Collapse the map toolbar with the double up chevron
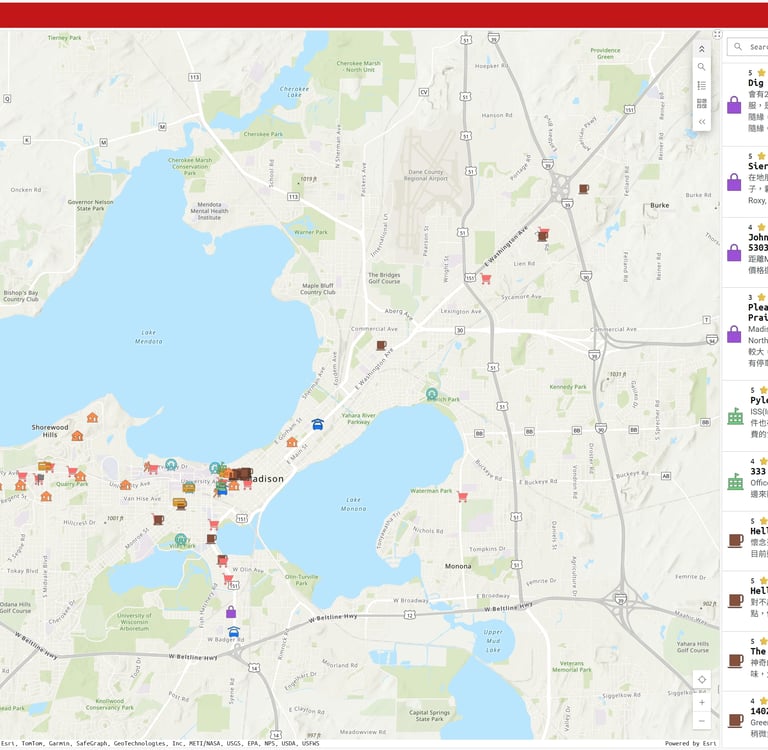The width and height of the screenshot is (768, 750). click(701, 49)
